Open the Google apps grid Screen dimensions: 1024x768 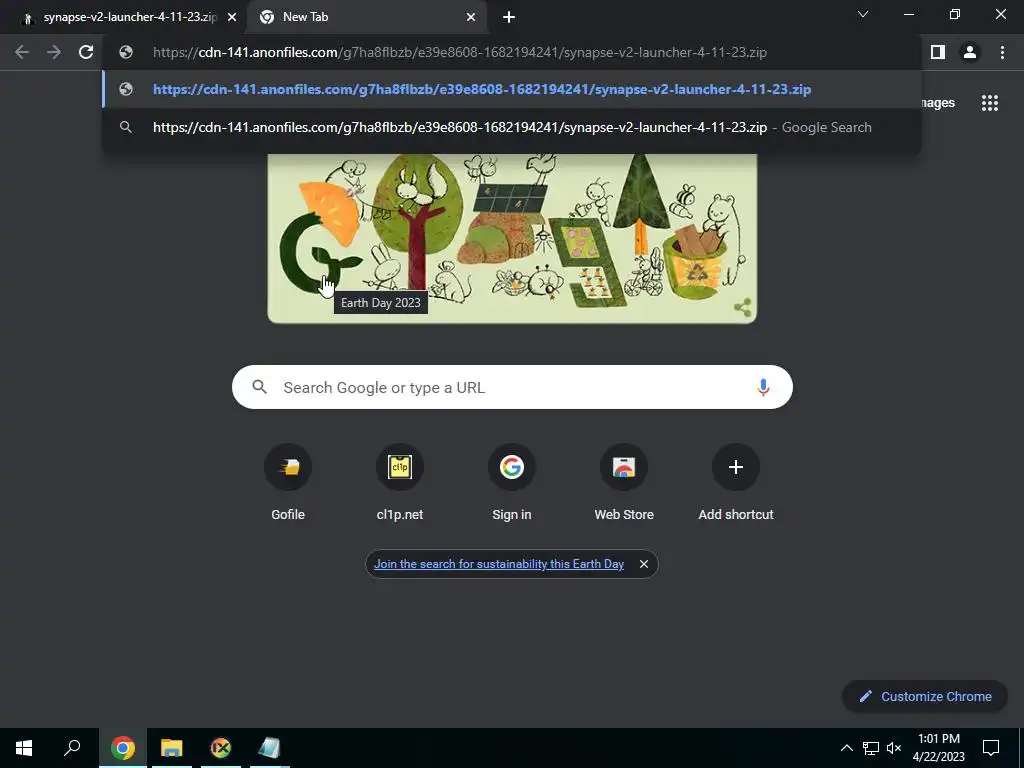990,103
